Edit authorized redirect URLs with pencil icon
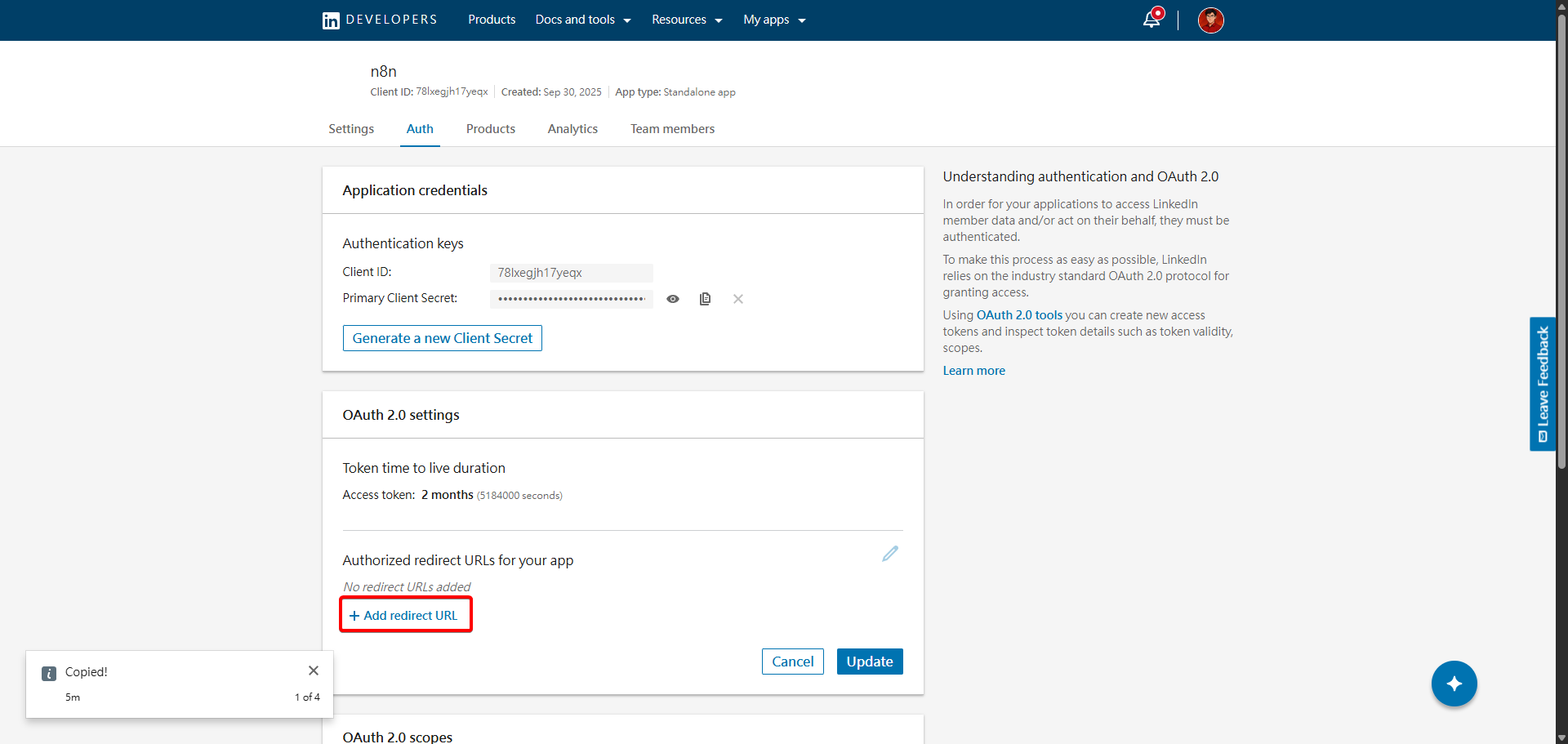This screenshot has height=744, width=1568. 889,554
